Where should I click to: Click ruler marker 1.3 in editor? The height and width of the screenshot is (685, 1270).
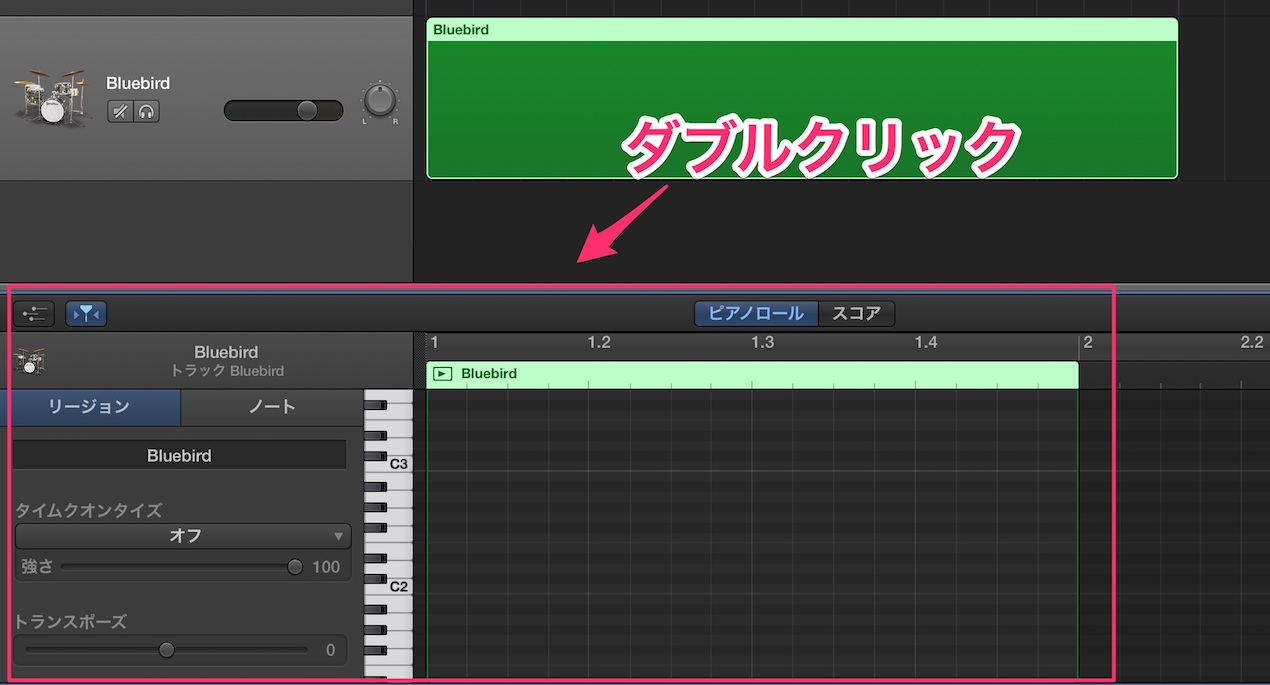(763, 343)
